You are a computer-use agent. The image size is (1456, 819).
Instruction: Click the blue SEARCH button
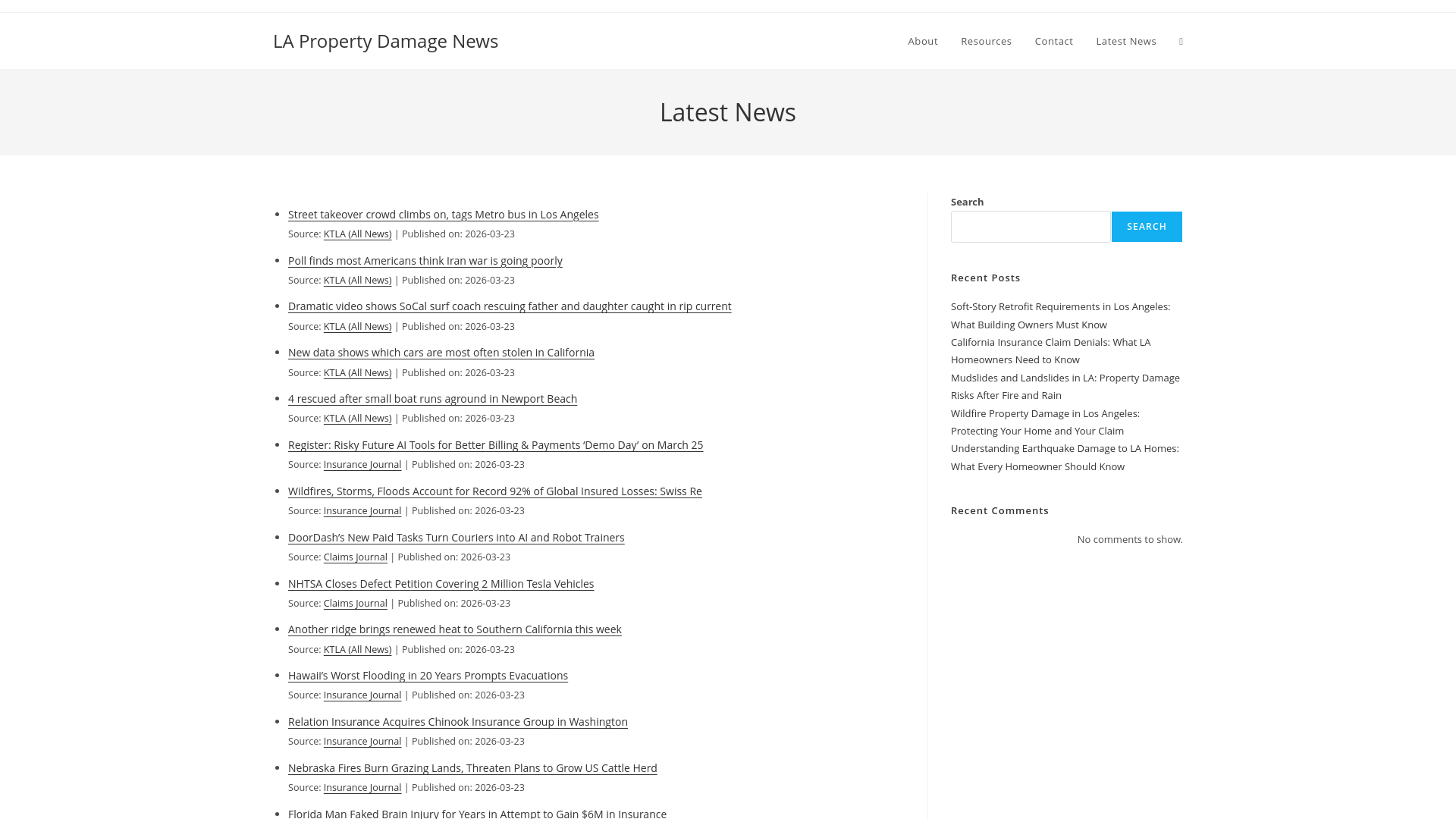click(1147, 227)
